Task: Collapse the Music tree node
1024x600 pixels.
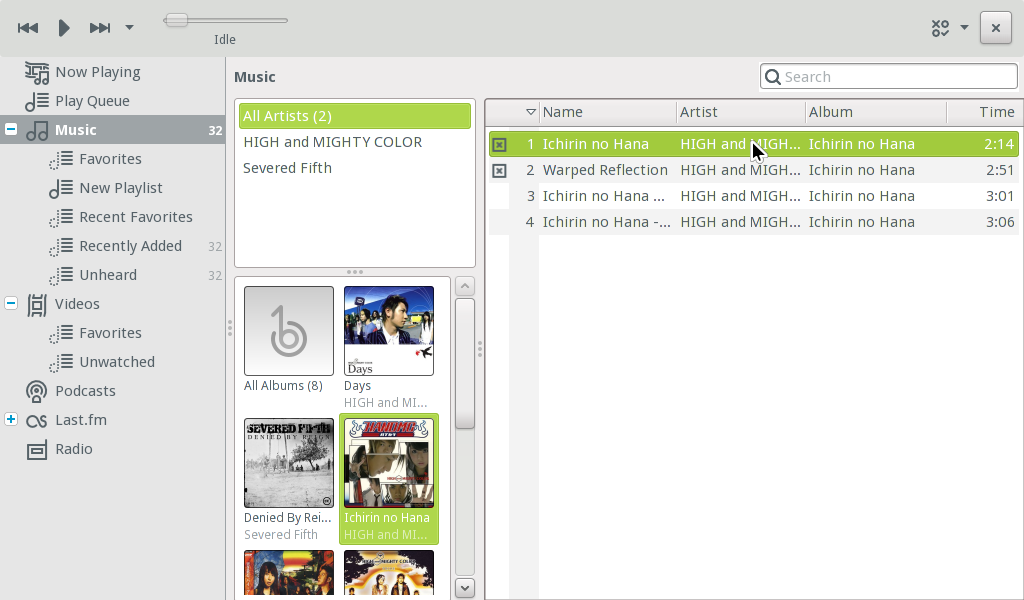Action: tap(10, 129)
